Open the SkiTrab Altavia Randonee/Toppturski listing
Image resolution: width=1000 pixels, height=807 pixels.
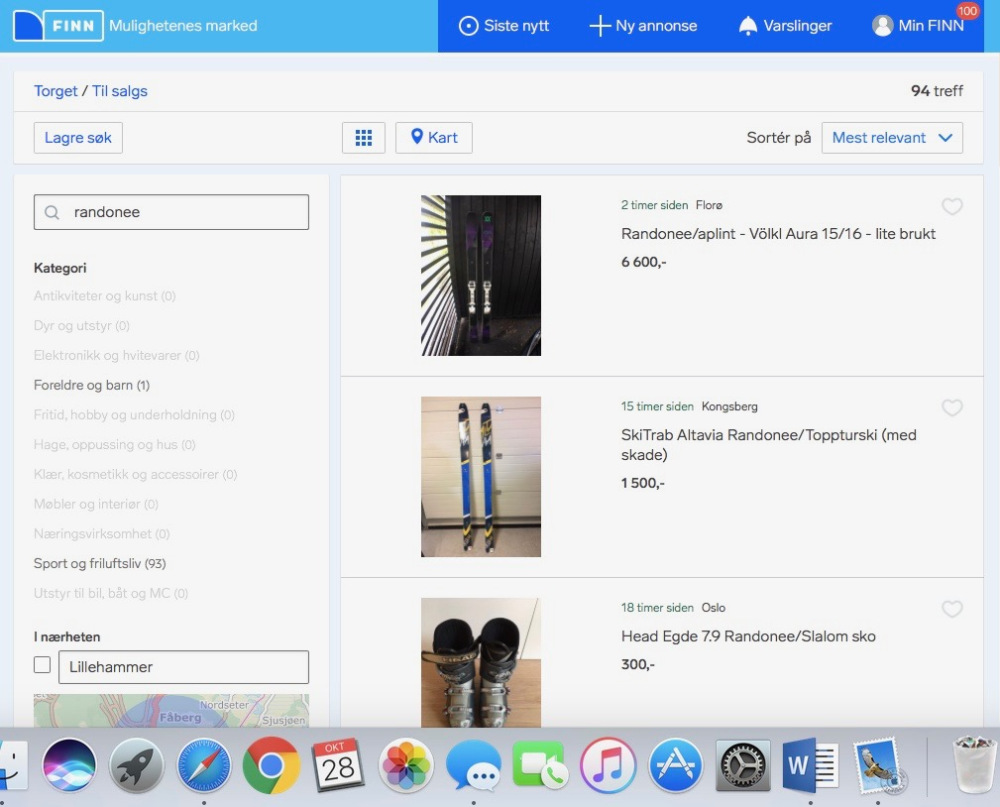click(768, 445)
